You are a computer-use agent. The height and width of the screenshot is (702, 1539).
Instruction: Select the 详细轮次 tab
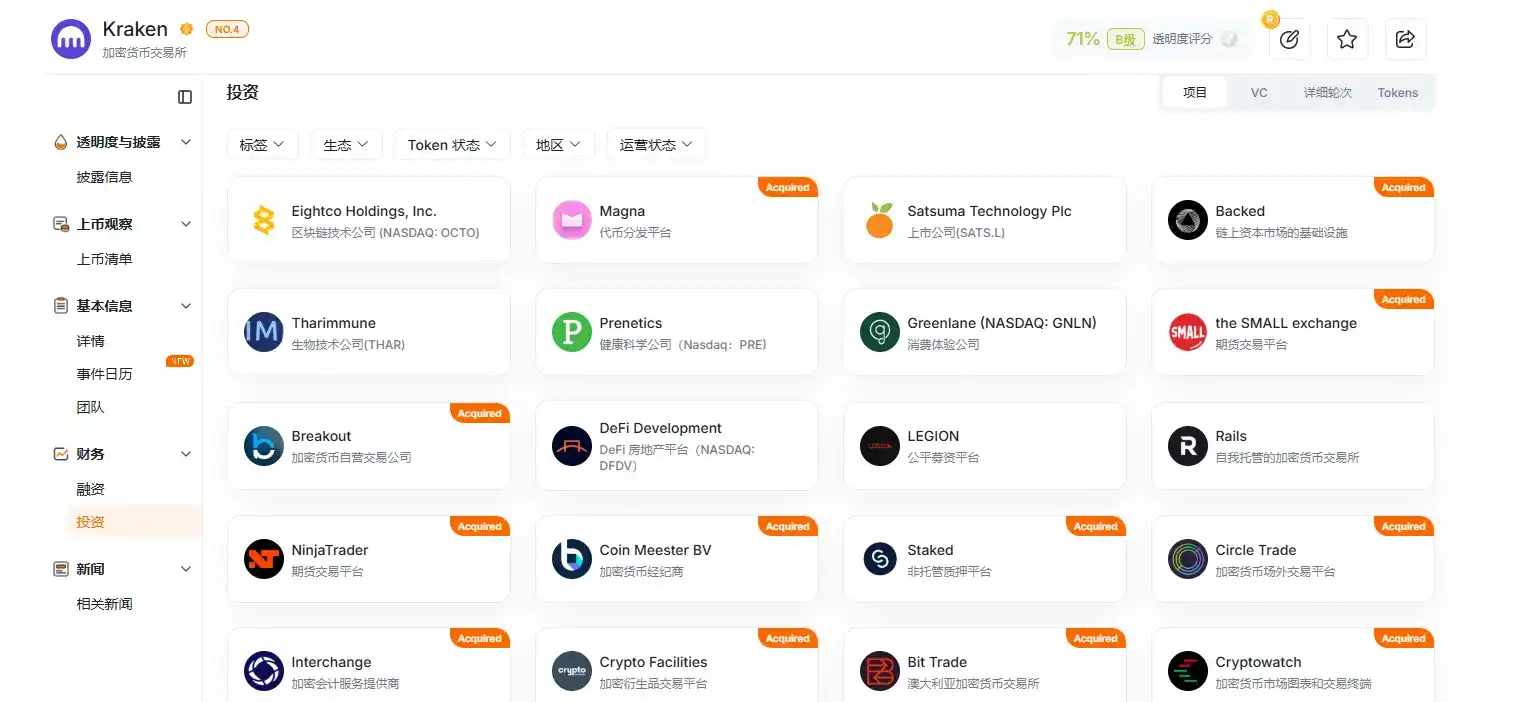[1327, 93]
